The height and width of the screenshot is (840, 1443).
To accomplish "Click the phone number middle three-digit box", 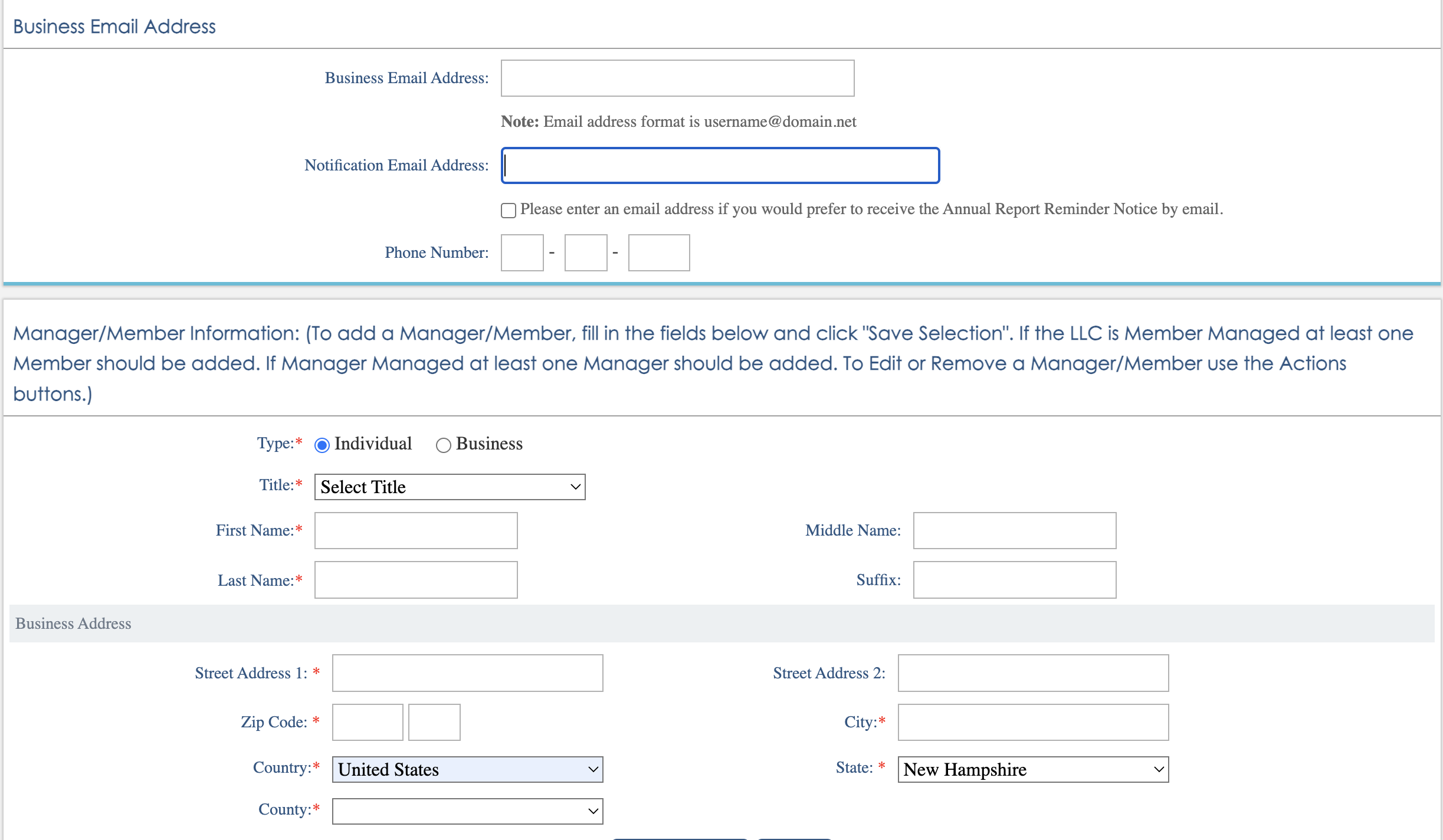I will point(586,252).
